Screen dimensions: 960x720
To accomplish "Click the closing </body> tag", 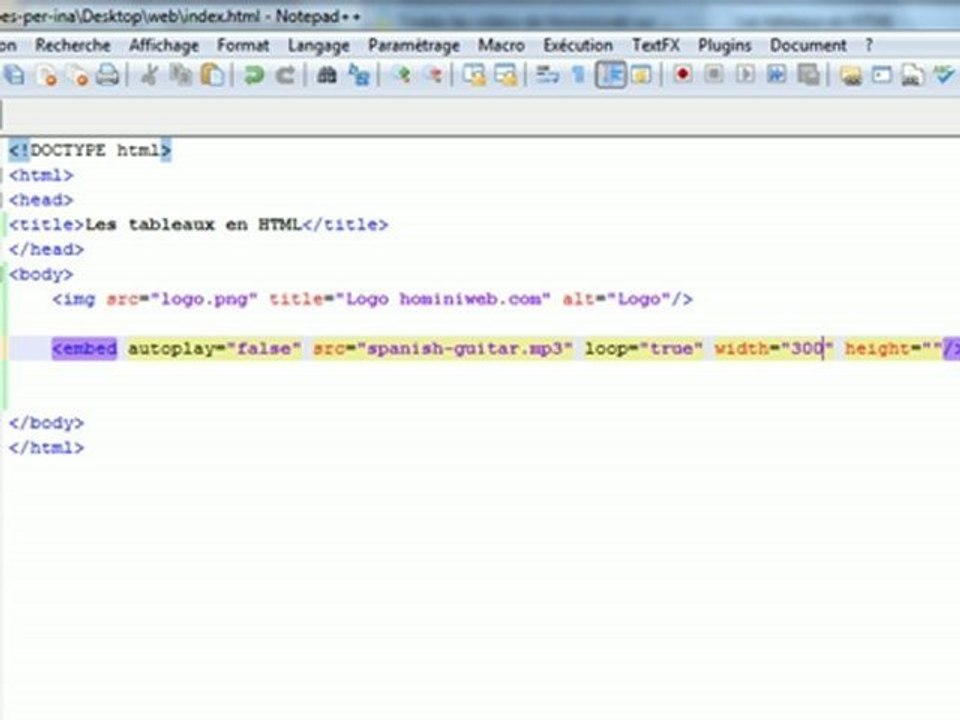I will [x=47, y=423].
